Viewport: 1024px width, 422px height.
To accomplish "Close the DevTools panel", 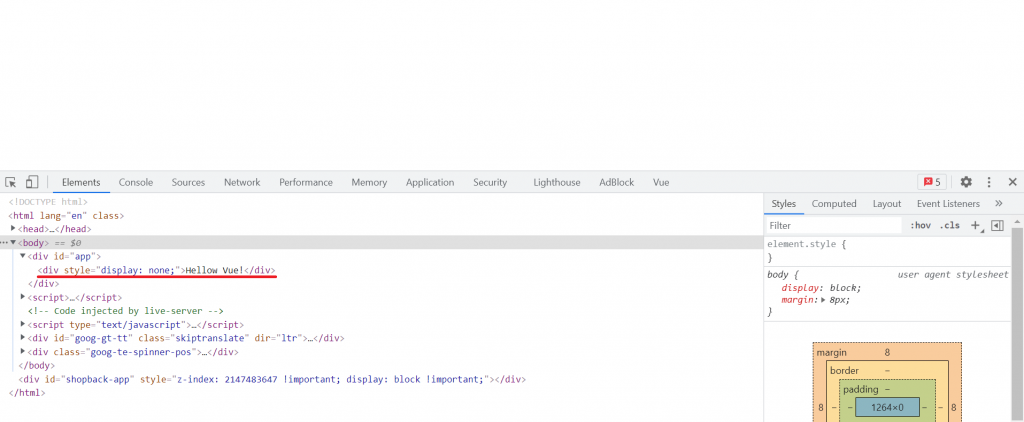I will pyautogui.click(x=1012, y=182).
